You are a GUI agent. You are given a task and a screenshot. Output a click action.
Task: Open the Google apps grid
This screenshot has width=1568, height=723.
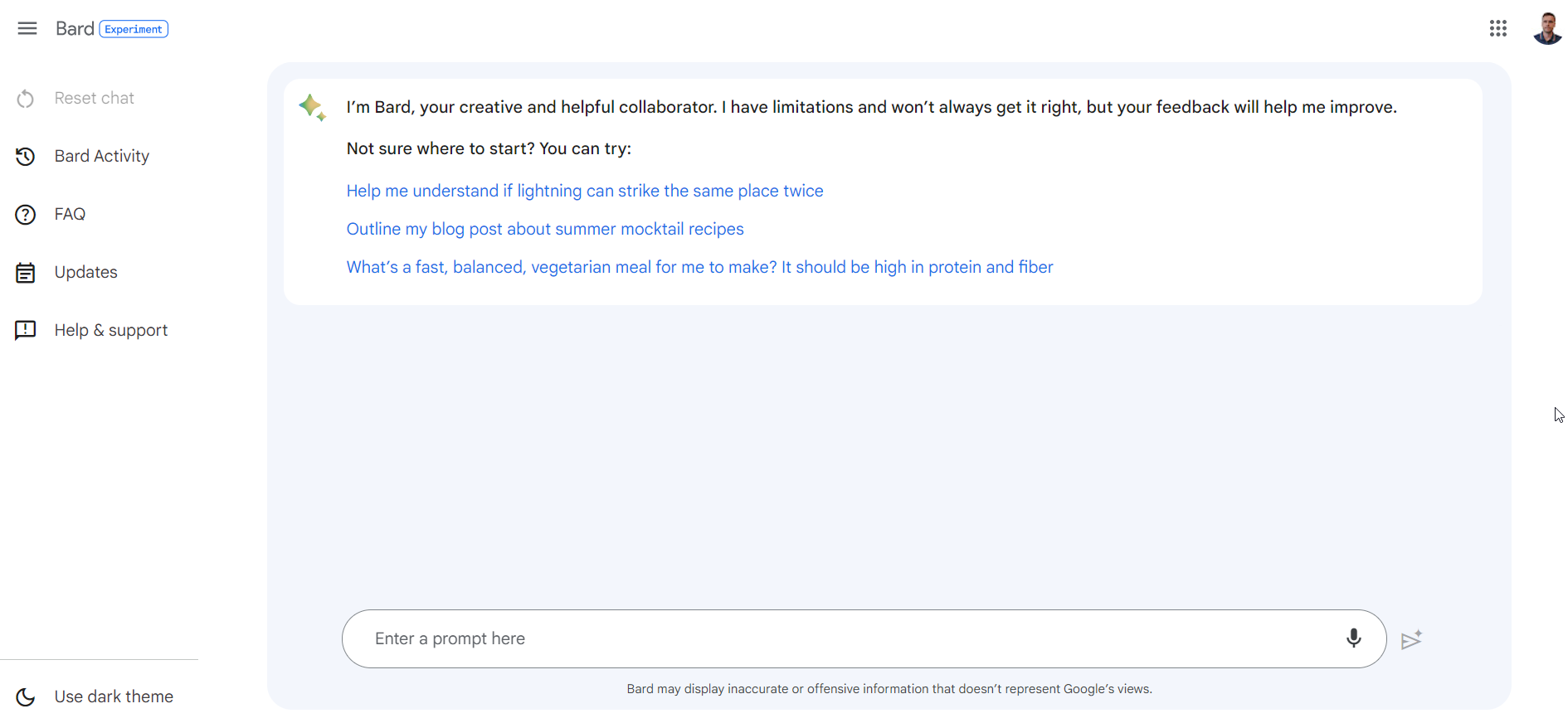click(1497, 29)
